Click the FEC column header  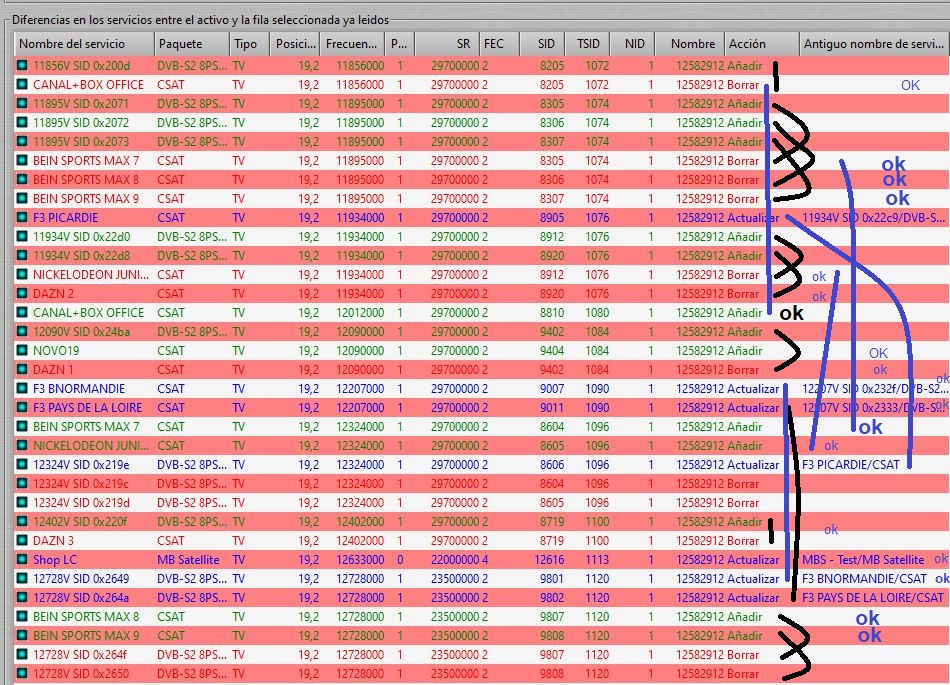(x=500, y=44)
